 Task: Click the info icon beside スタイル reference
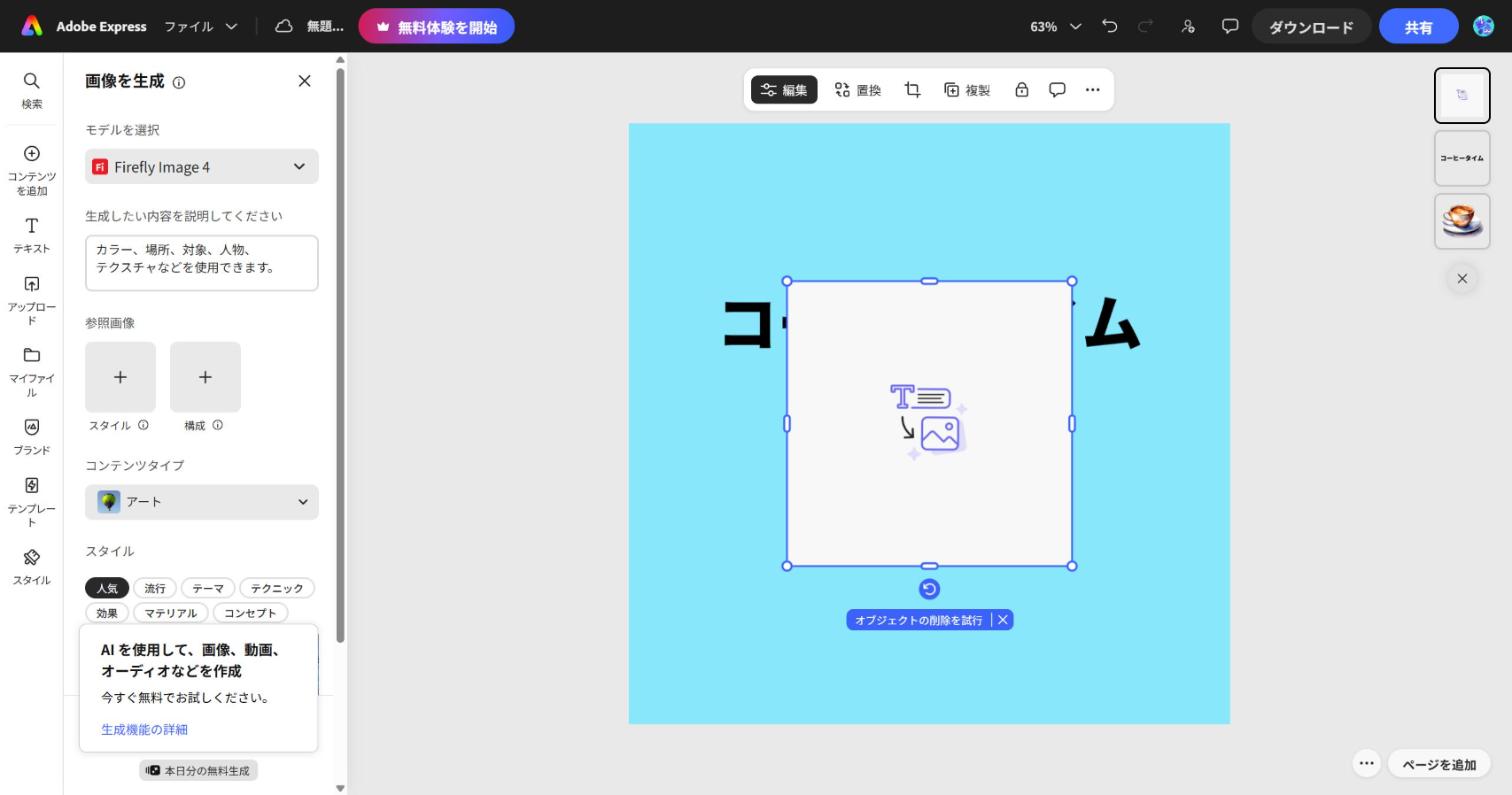tap(143, 425)
